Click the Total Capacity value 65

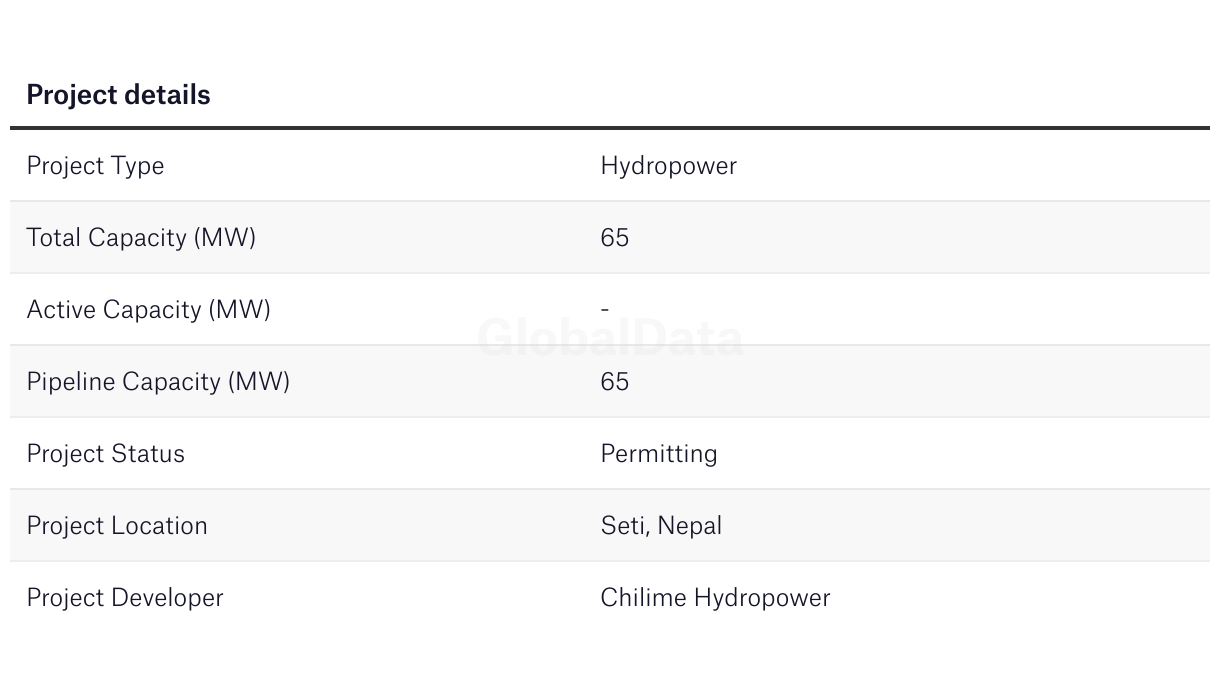pyautogui.click(x=614, y=238)
